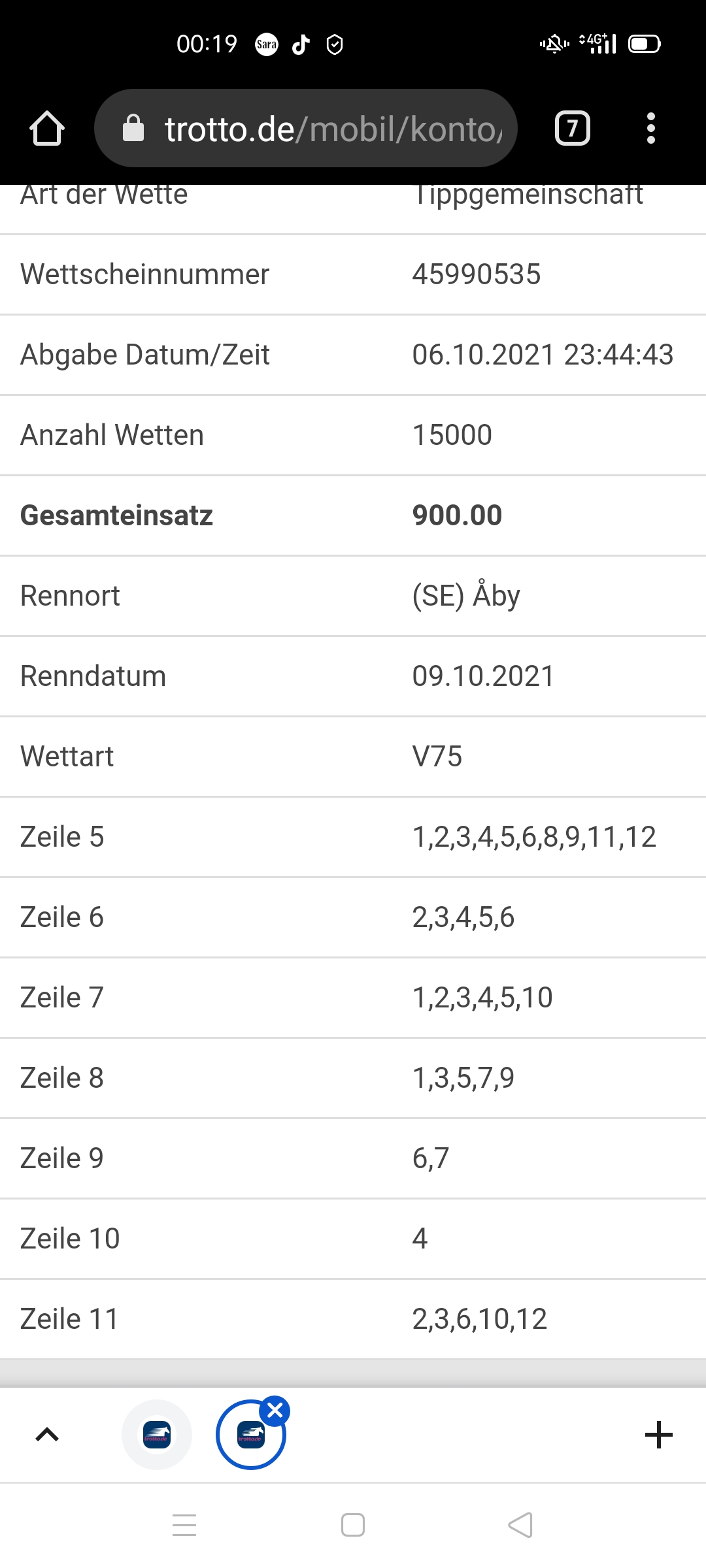Tap the Android back navigation triangle
This screenshot has width=706, height=1568.
(x=520, y=1526)
